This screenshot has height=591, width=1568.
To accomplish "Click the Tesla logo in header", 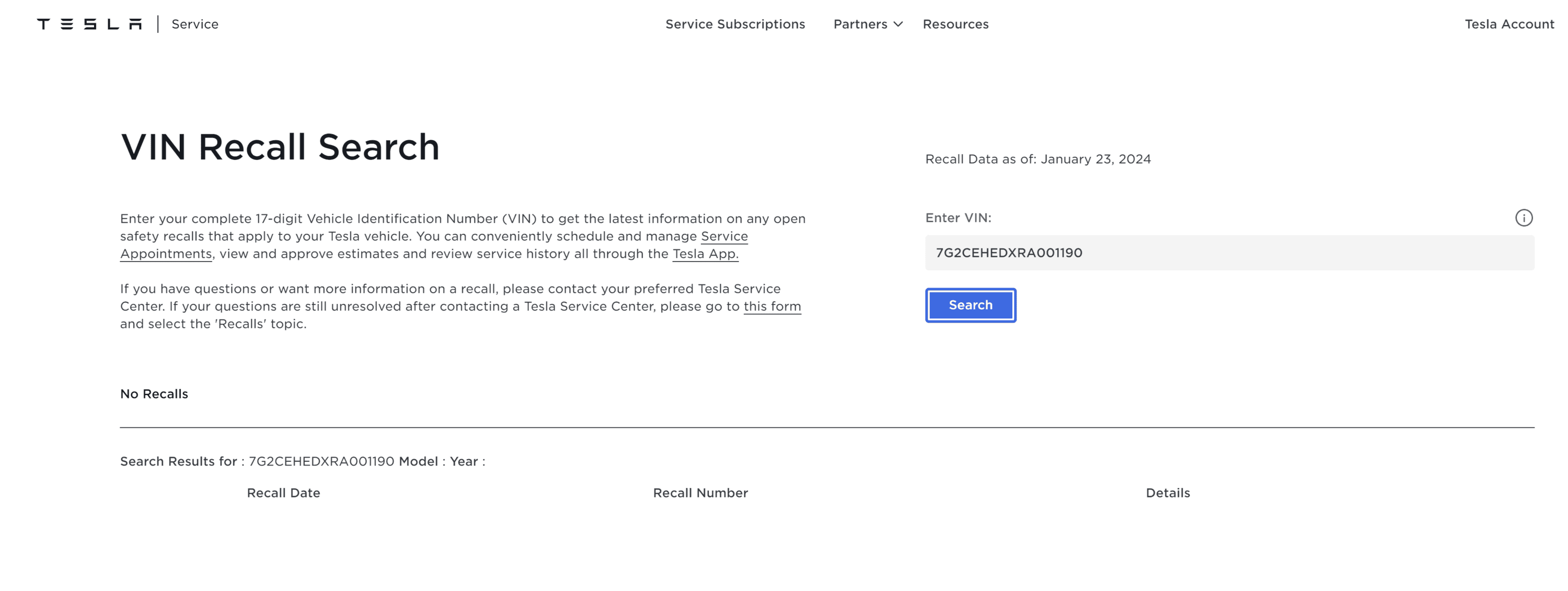I will point(89,25).
